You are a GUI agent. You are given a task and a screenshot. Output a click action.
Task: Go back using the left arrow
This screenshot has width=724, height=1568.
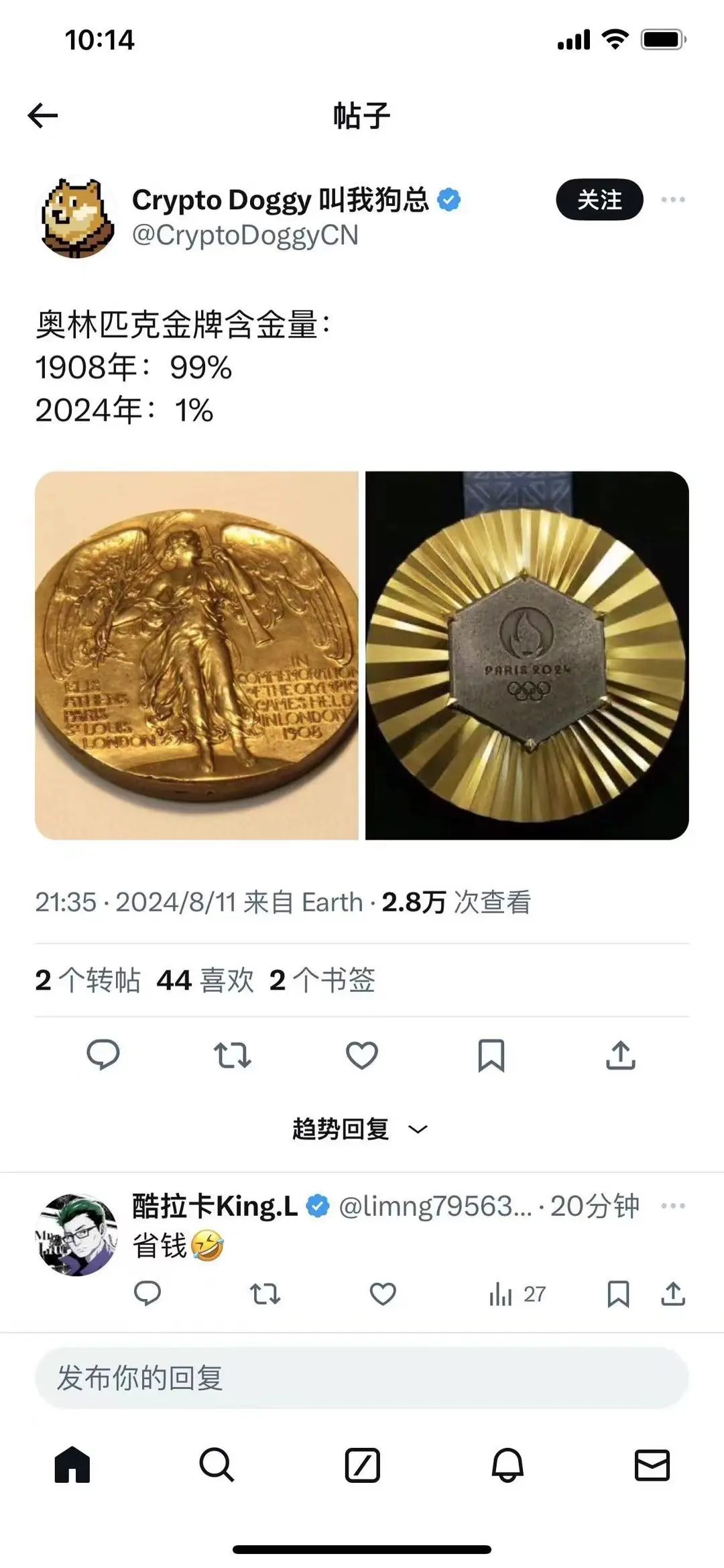point(43,115)
